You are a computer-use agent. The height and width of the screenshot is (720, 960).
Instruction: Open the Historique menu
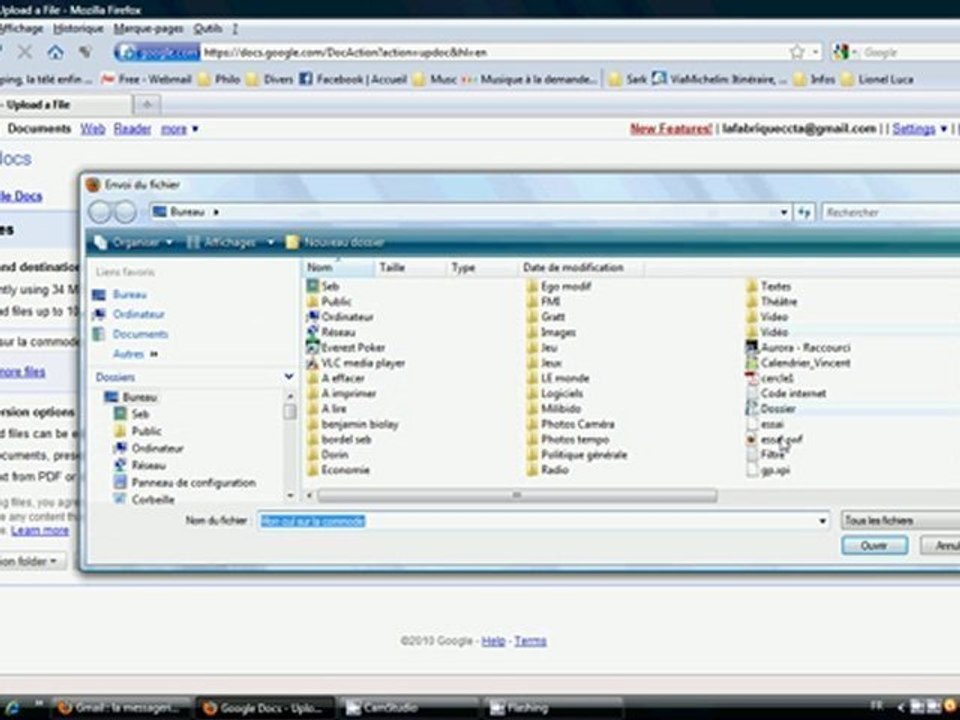tap(78, 28)
